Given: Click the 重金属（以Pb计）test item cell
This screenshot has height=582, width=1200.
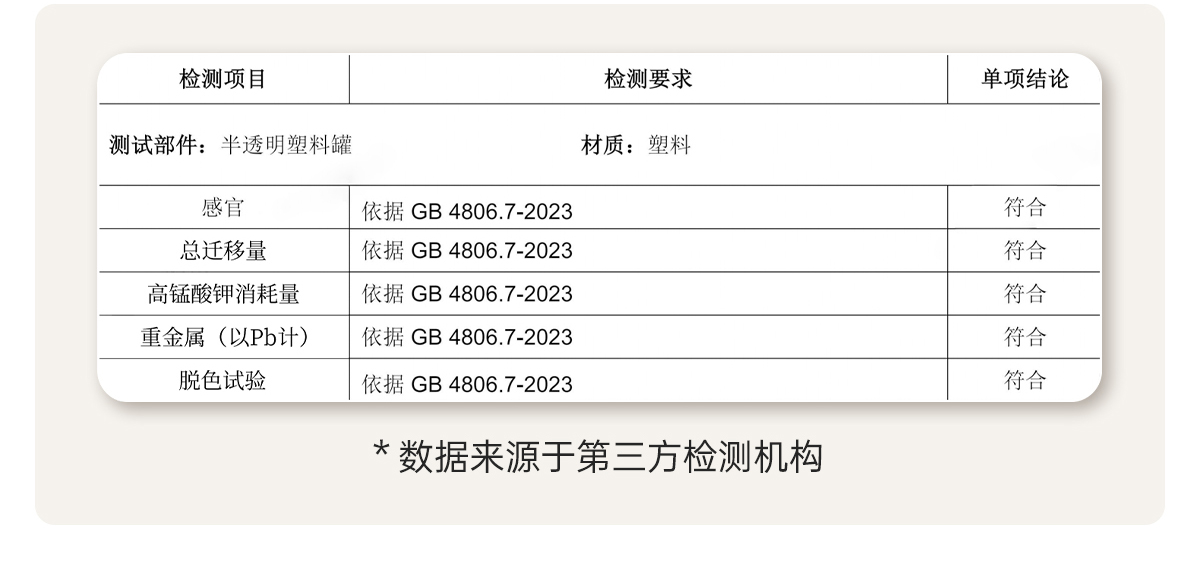Looking at the screenshot, I should [x=223, y=337].
